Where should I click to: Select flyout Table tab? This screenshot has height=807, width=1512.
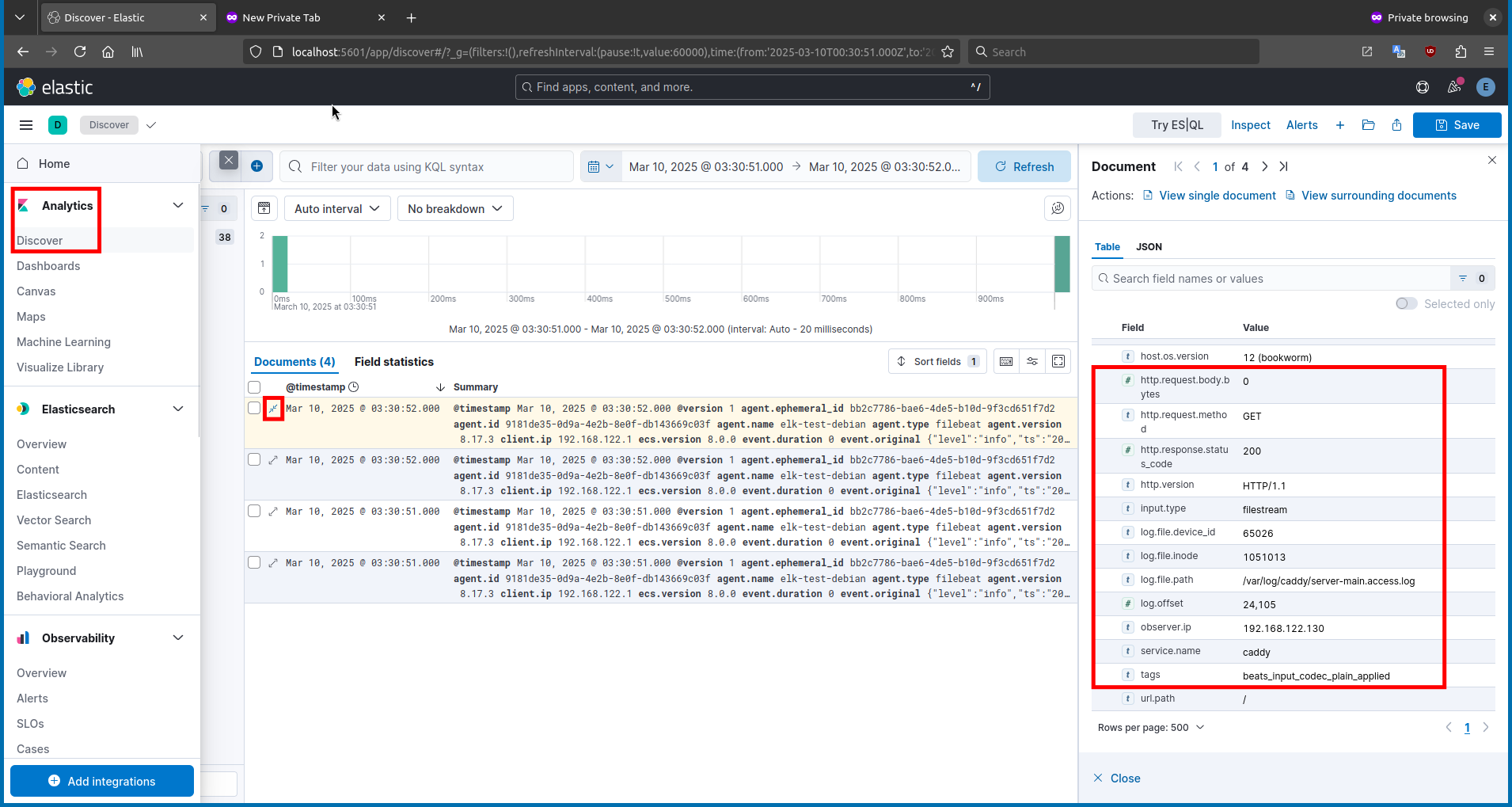coord(1107,247)
